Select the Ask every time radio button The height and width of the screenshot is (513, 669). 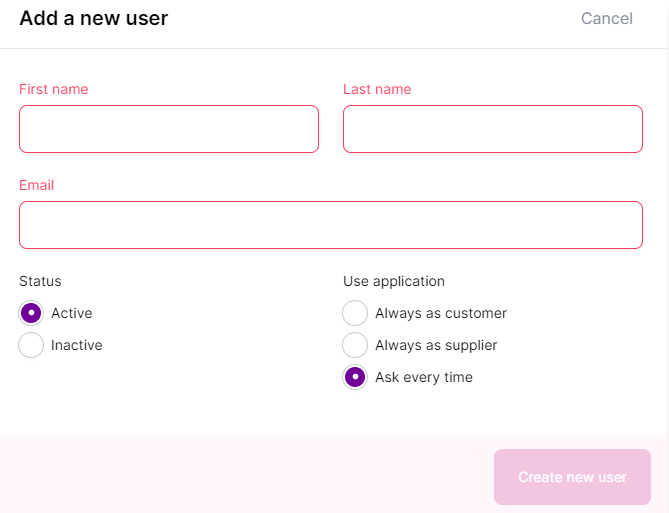pos(355,377)
